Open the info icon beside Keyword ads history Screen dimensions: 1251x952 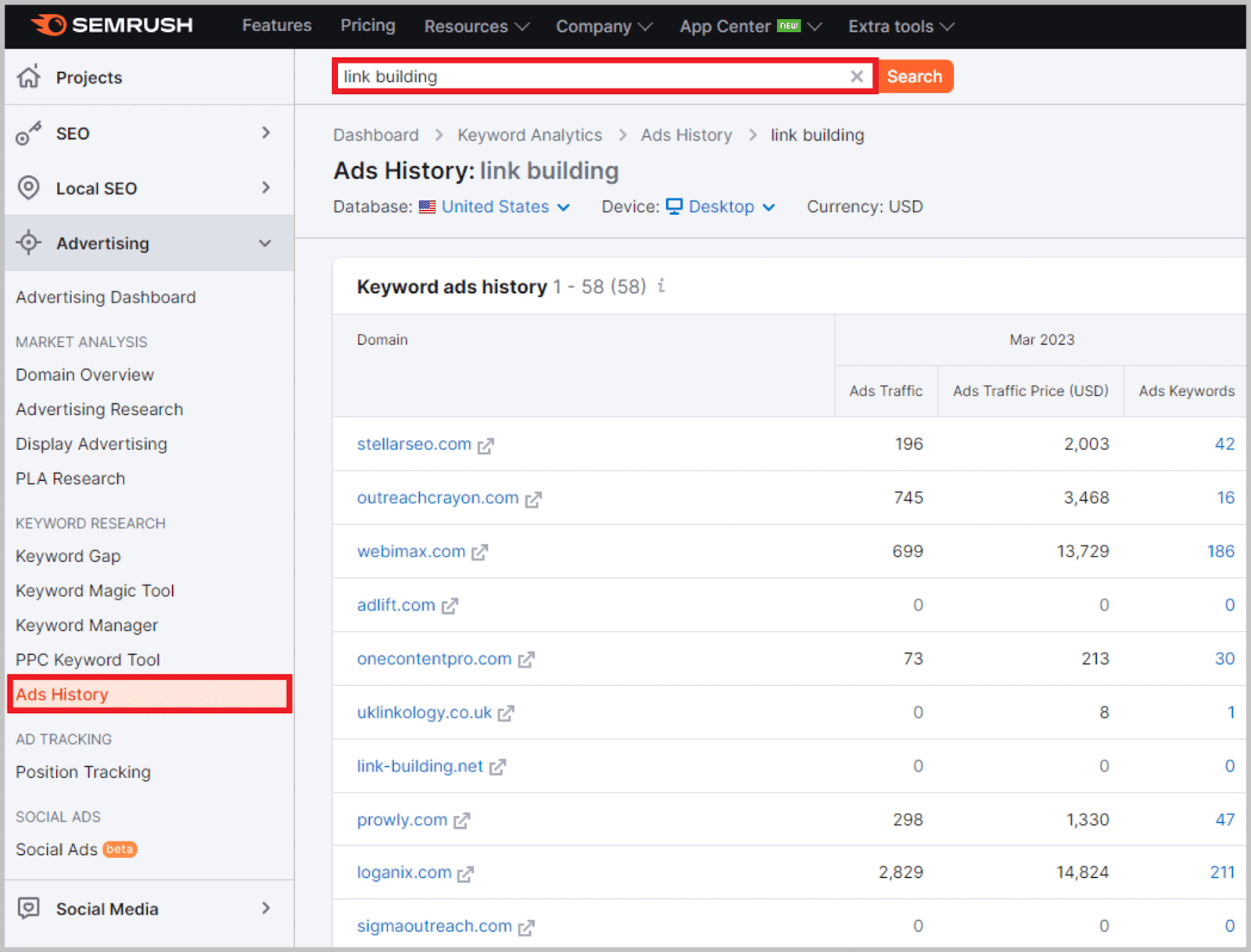pos(661,286)
